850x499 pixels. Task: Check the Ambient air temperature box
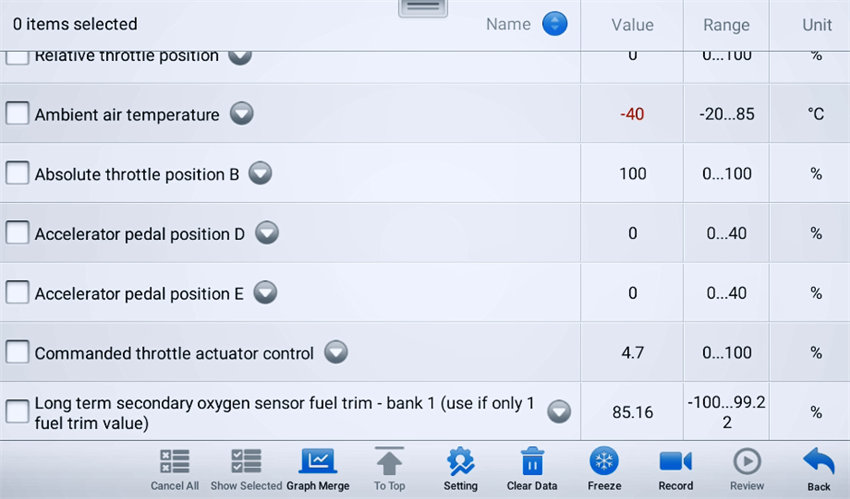point(17,114)
